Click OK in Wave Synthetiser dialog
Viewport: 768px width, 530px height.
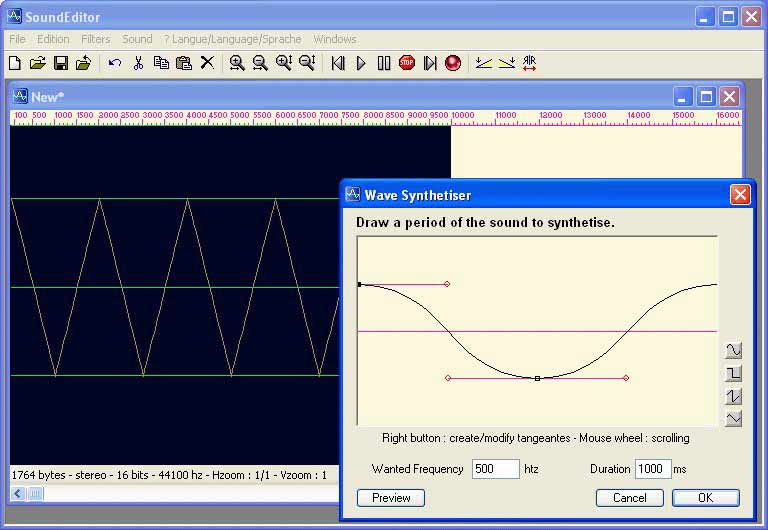click(705, 497)
